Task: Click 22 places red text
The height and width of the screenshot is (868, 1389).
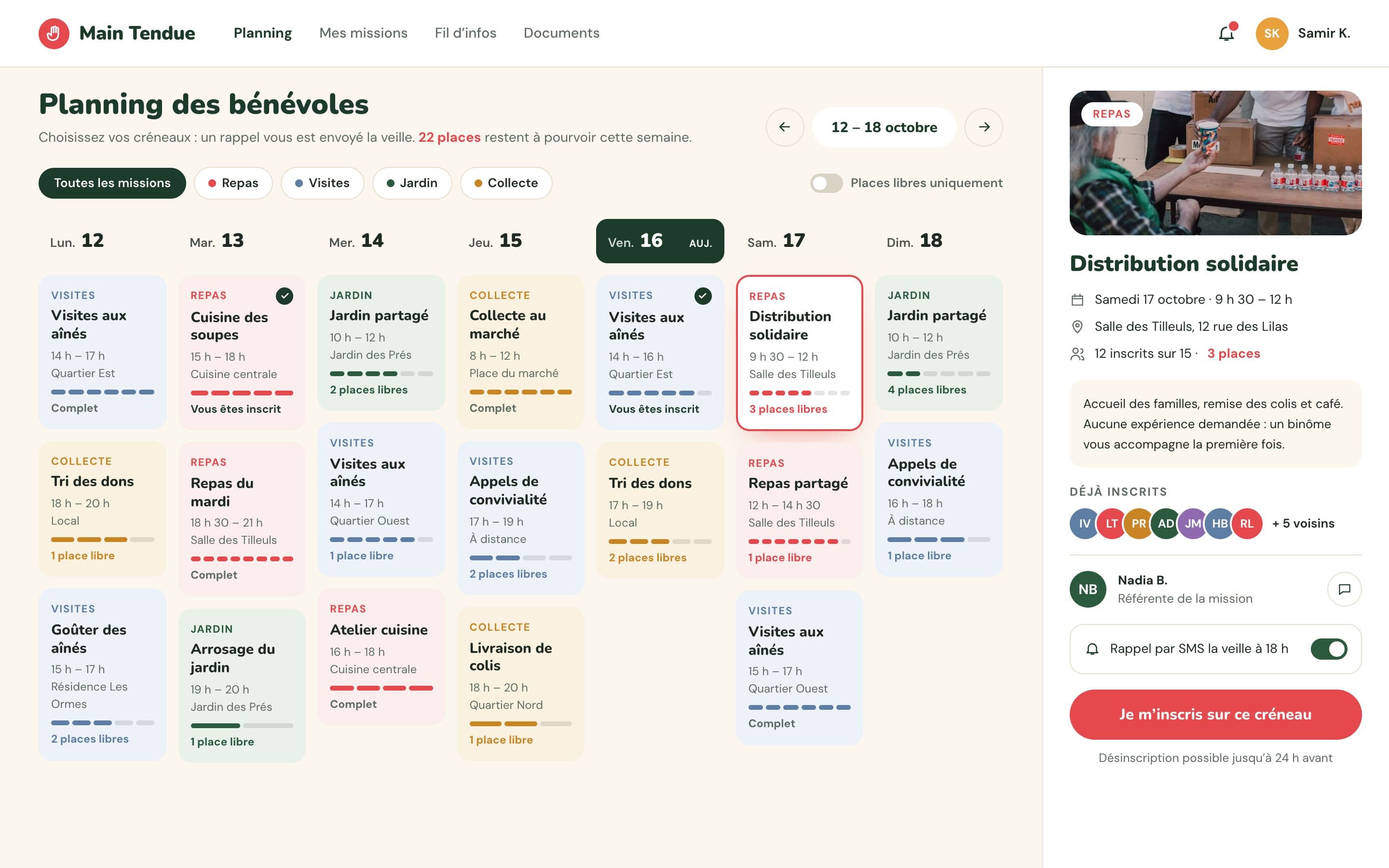Action: (x=449, y=138)
